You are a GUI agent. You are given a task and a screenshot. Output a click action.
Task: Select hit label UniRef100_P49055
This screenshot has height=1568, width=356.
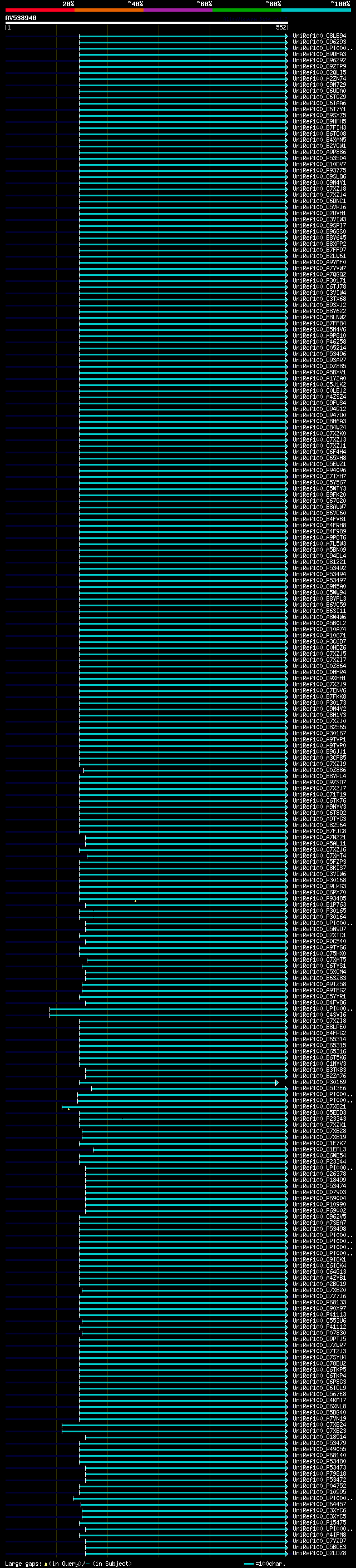(x=319, y=1449)
